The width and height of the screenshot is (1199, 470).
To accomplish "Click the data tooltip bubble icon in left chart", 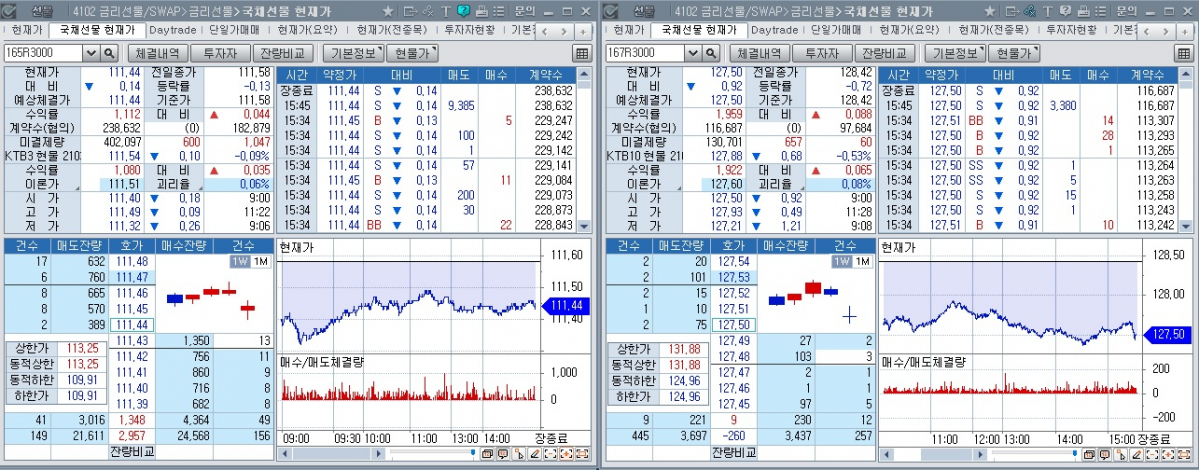I will tap(502, 454).
